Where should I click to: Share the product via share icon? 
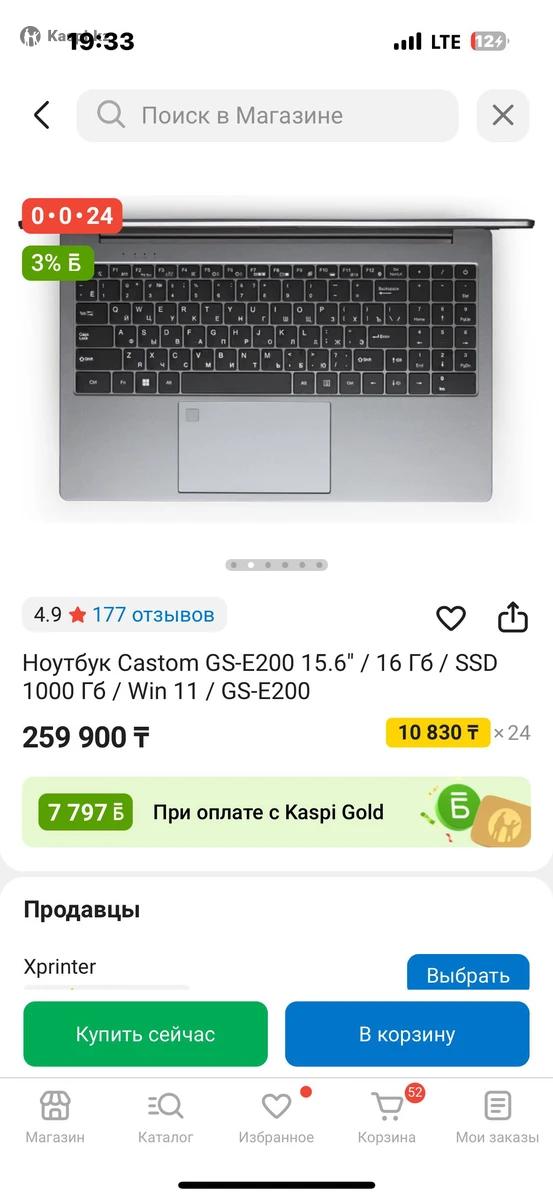click(512, 617)
